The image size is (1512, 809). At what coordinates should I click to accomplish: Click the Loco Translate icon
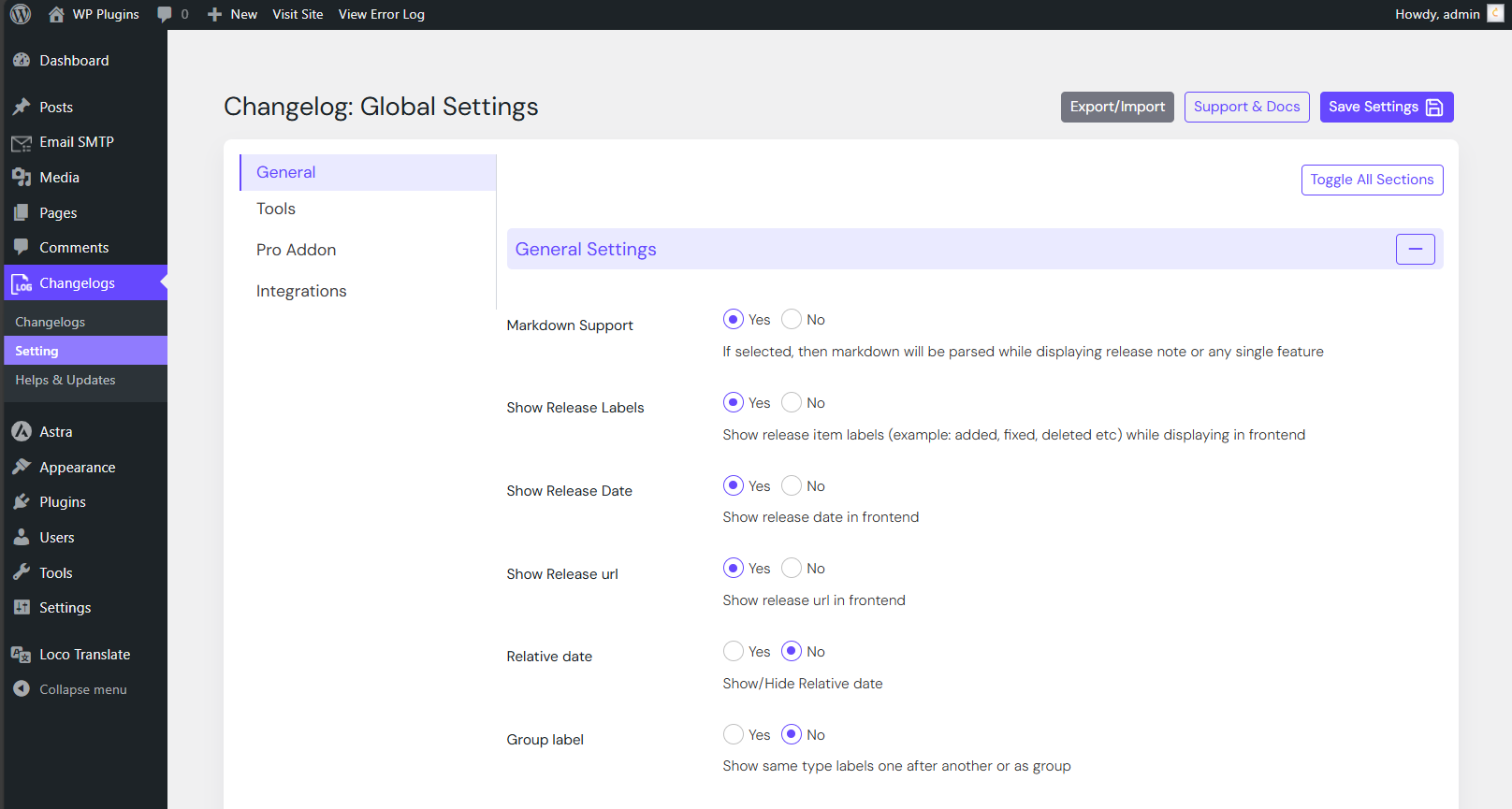[22, 655]
